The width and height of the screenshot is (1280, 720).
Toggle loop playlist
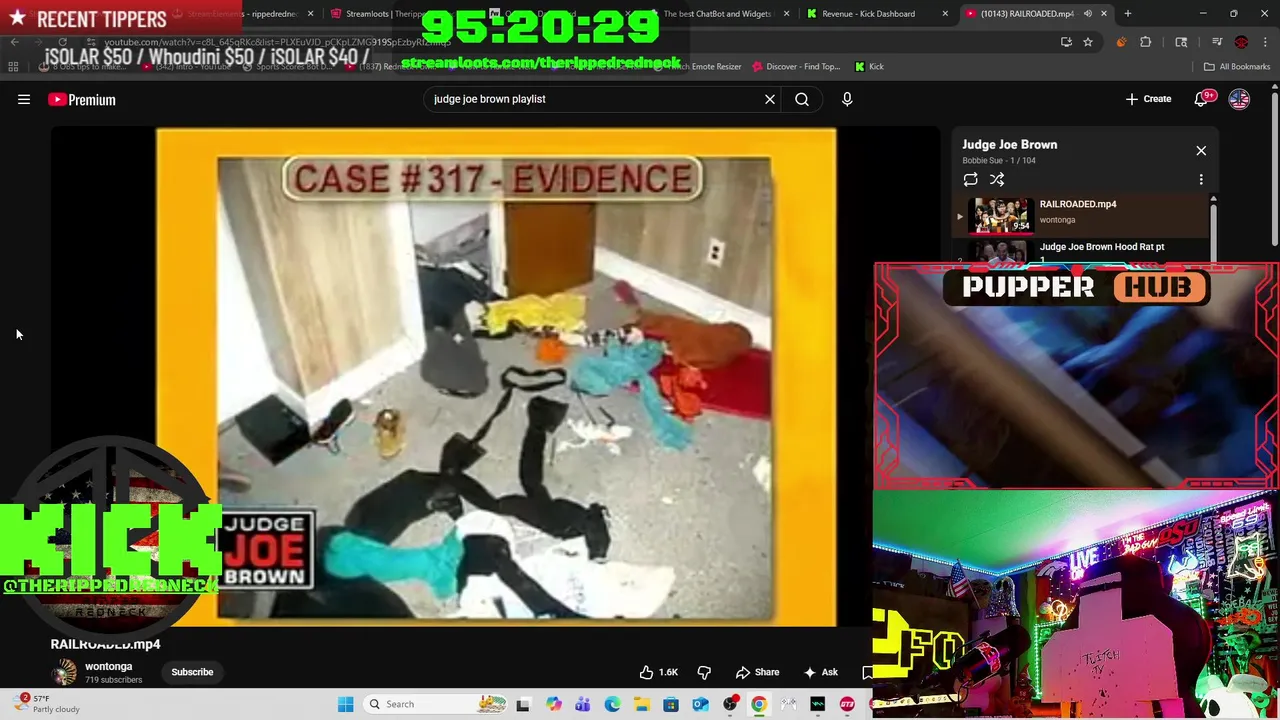coord(970,179)
